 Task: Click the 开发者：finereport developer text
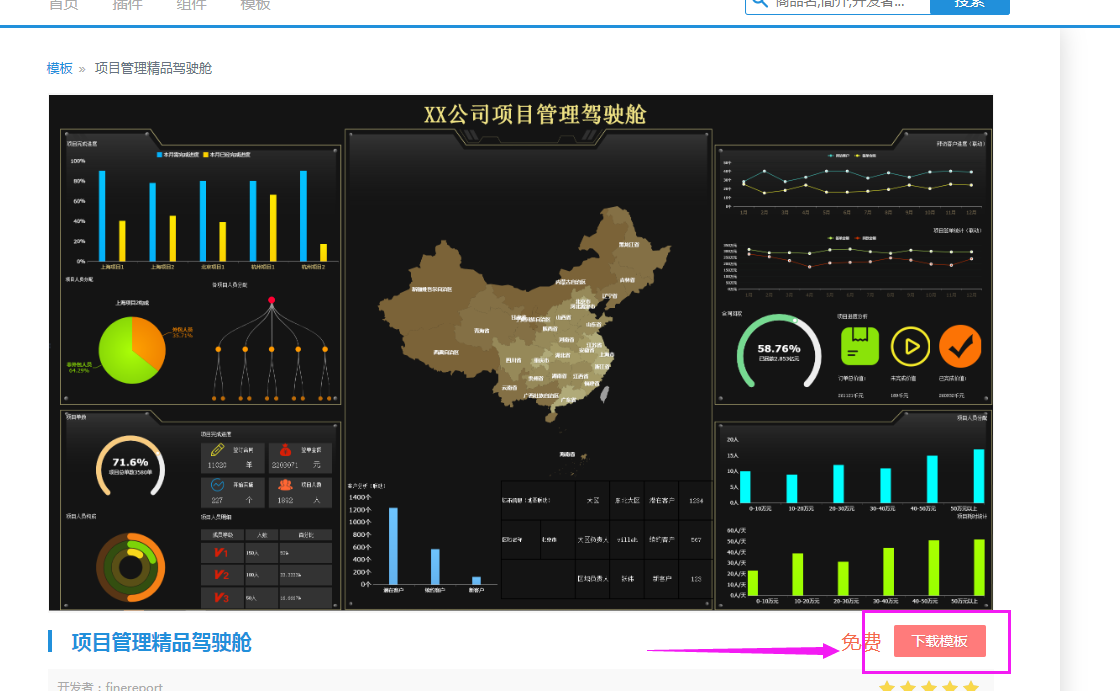pos(110,686)
